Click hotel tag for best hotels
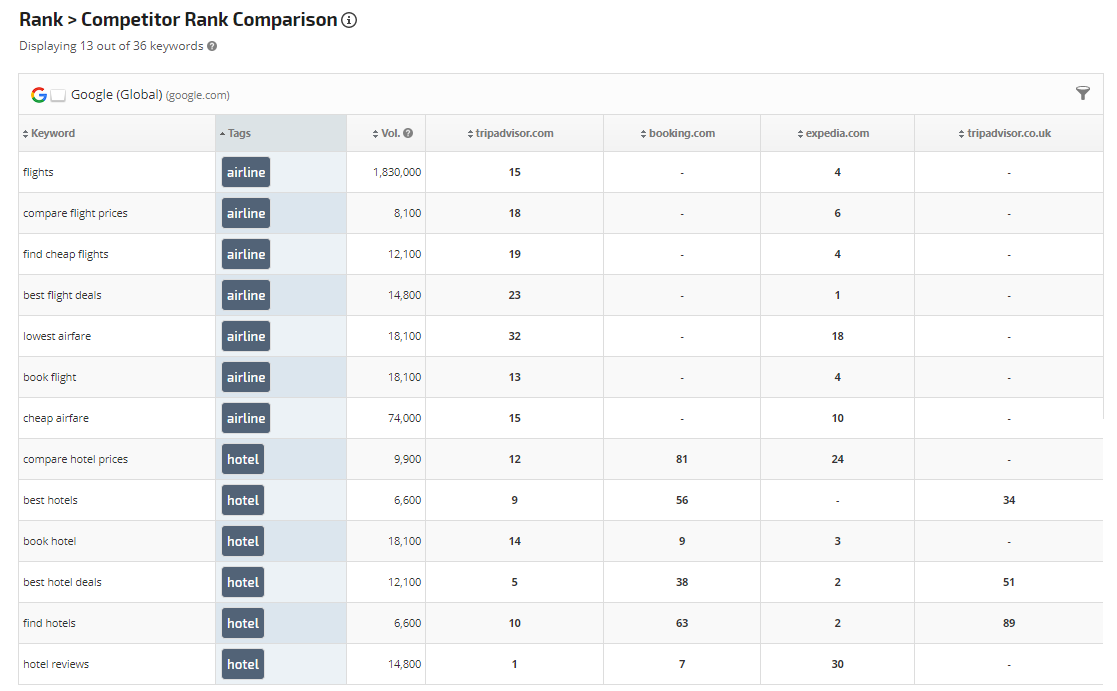Viewport: 1117px width, 691px height. [x=243, y=500]
